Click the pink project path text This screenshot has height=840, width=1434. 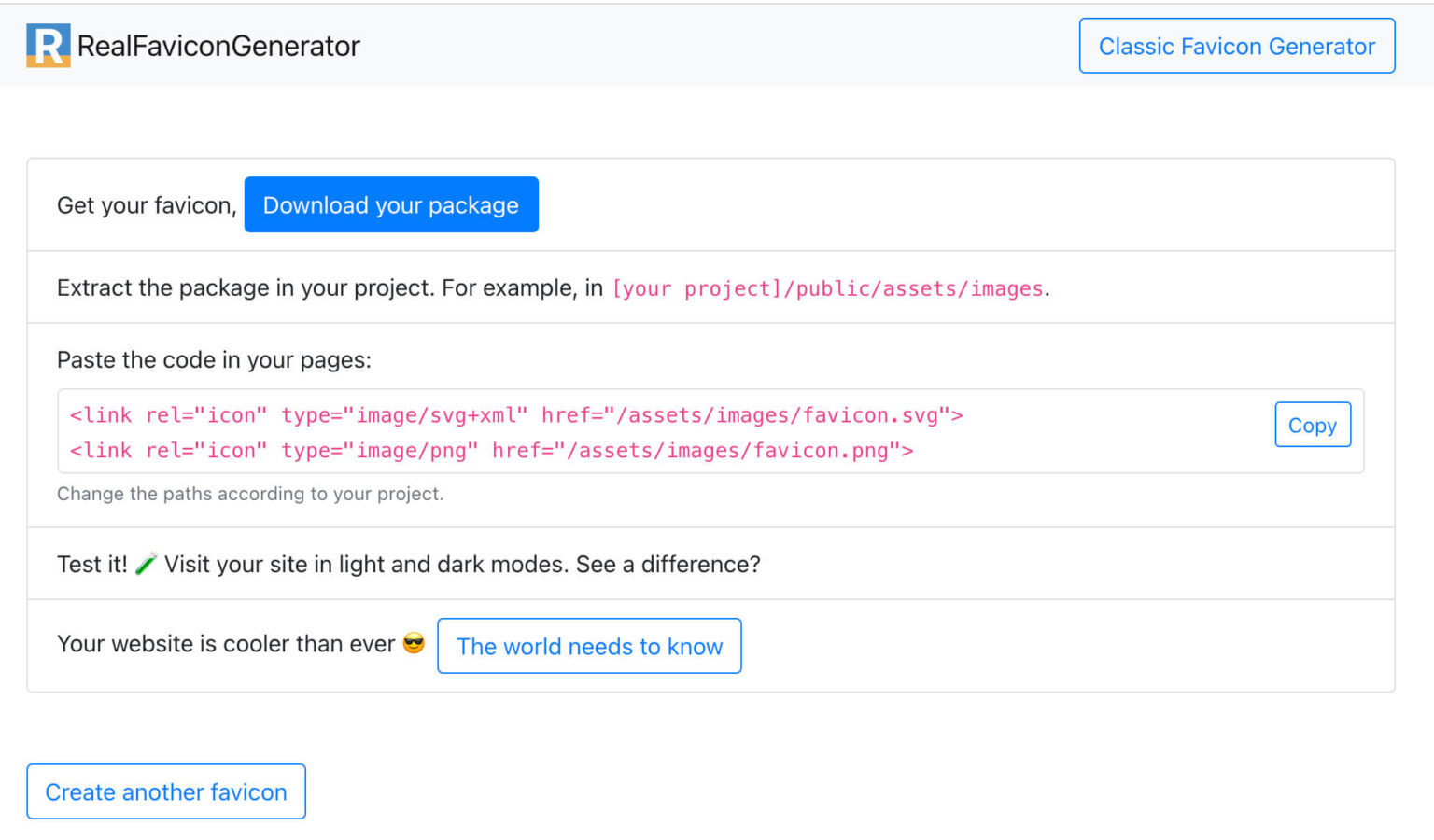(827, 288)
